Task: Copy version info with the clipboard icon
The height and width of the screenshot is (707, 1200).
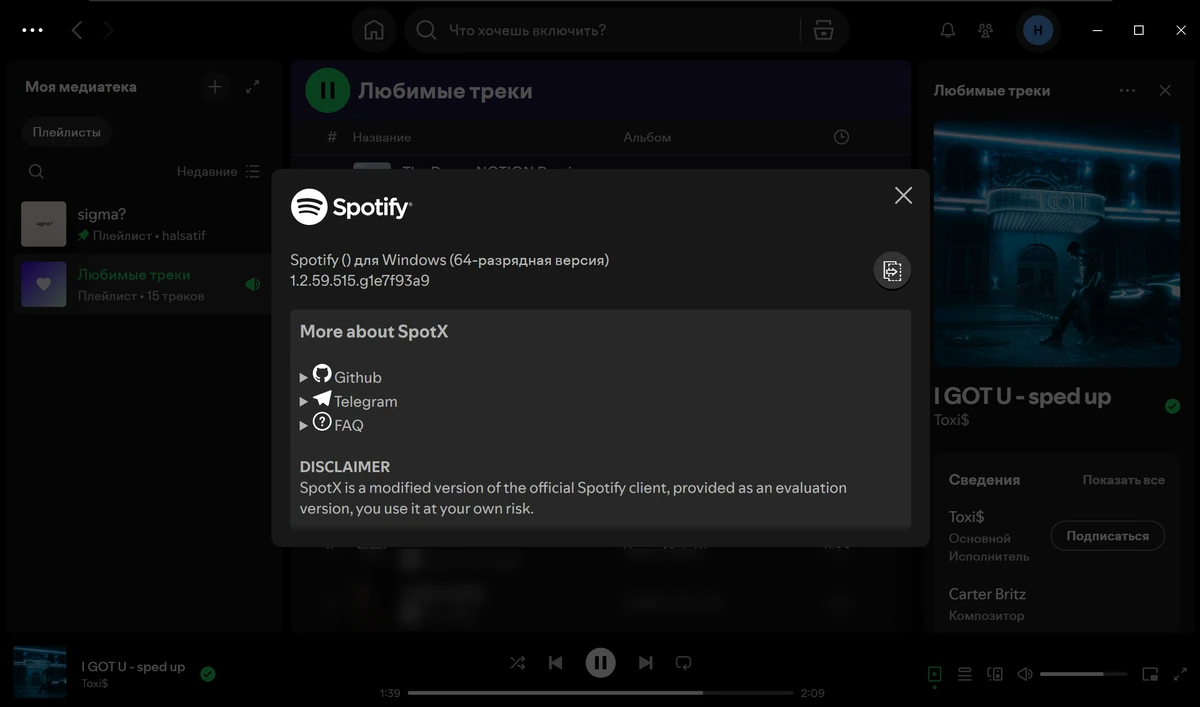Action: click(x=892, y=271)
